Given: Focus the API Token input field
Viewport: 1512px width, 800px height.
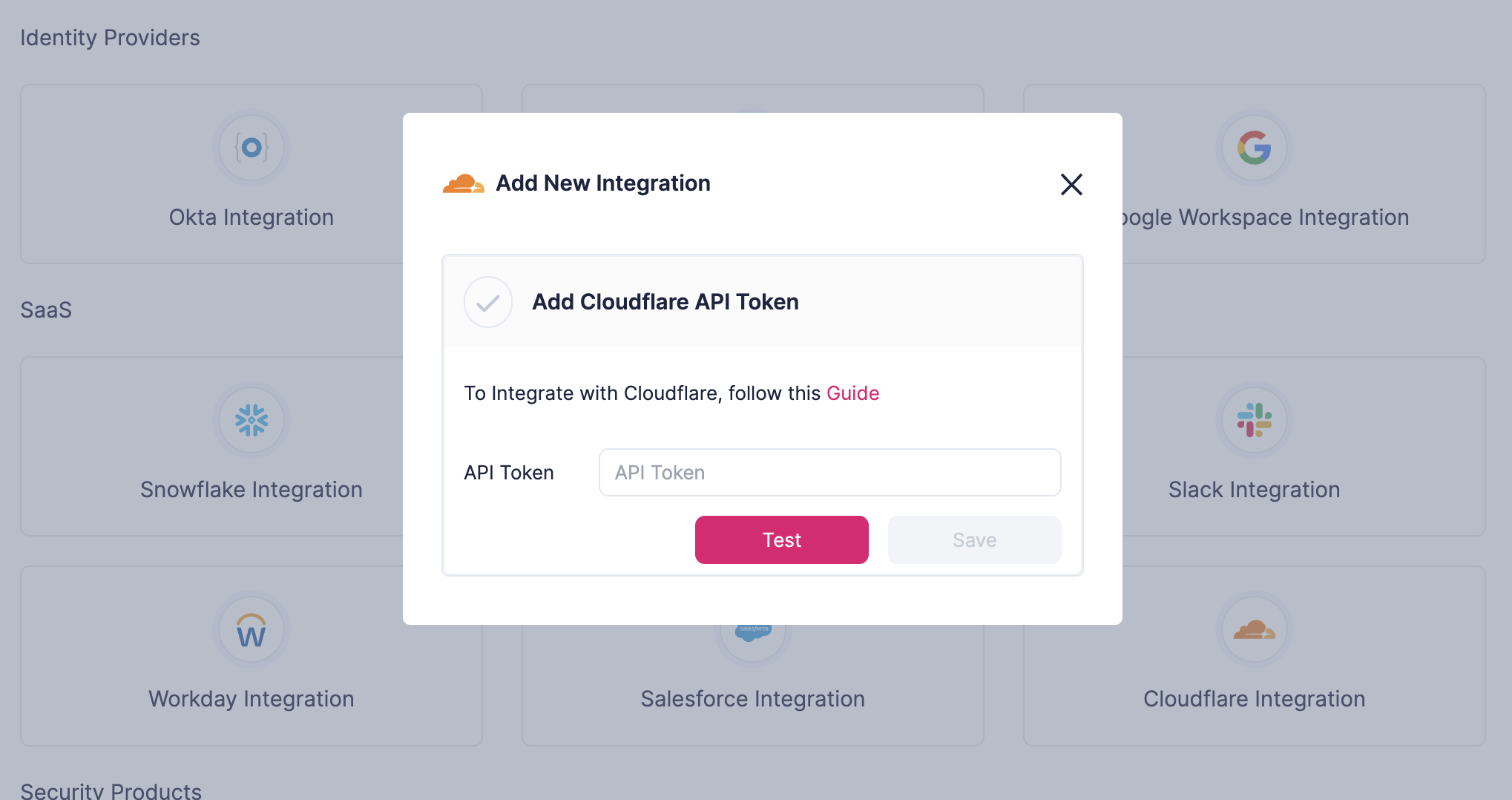Looking at the screenshot, I should pos(829,473).
